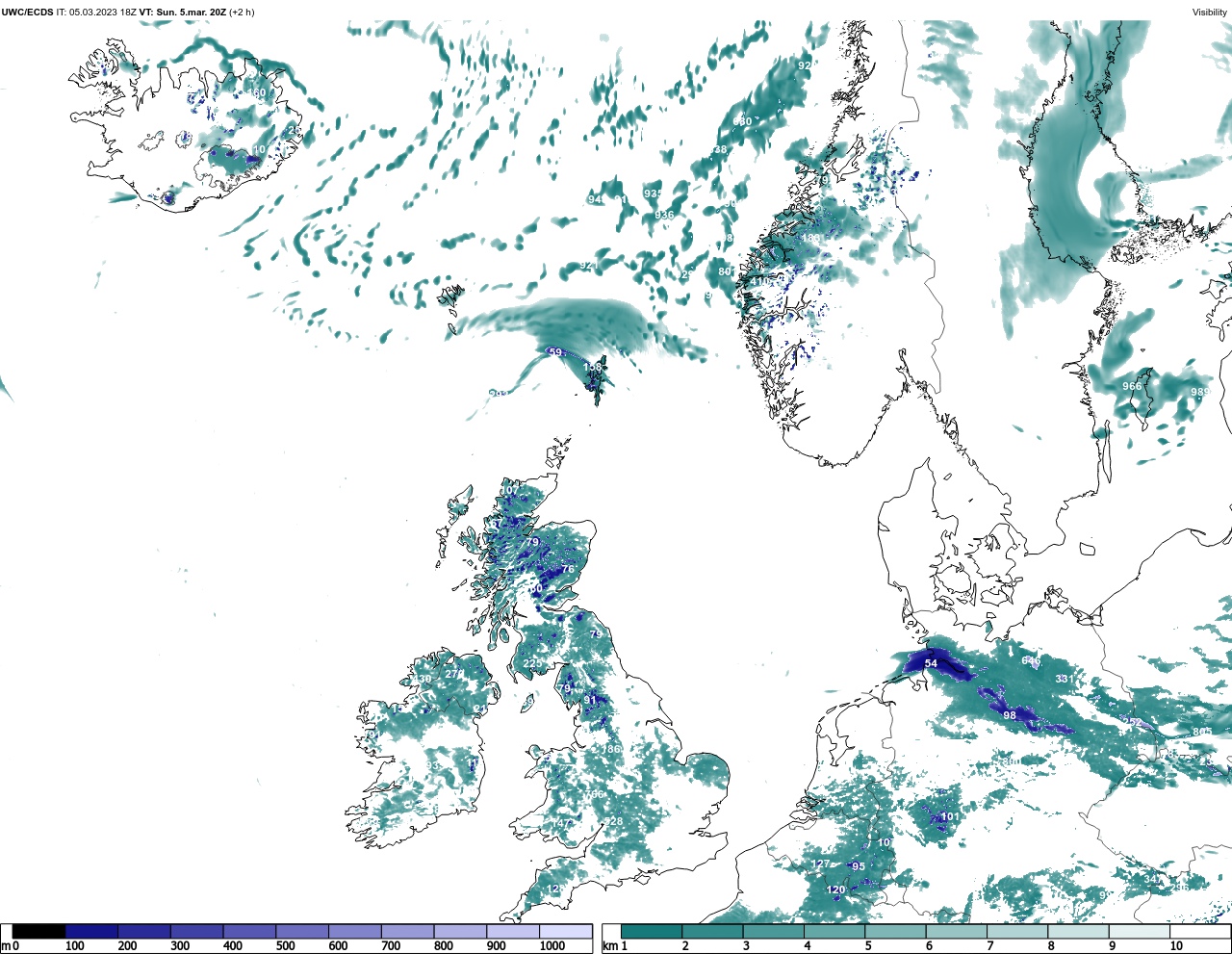The width and height of the screenshot is (1232, 954).
Task: Click the '936' value in Norwegian Sea
Action: [x=664, y=215]
